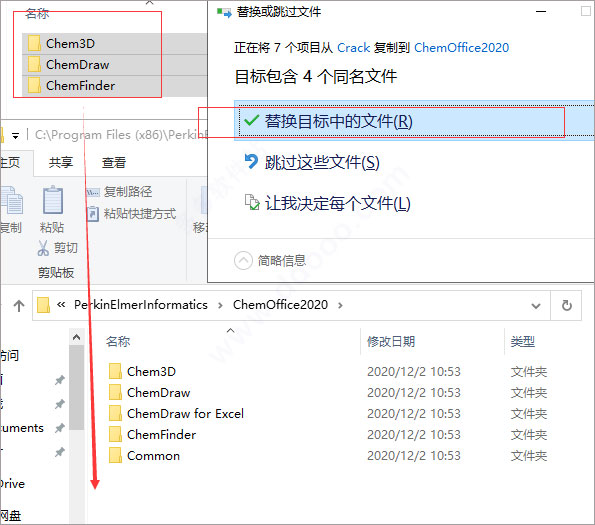Select Chem3D in the Crack source list

(x=70, y=44)
